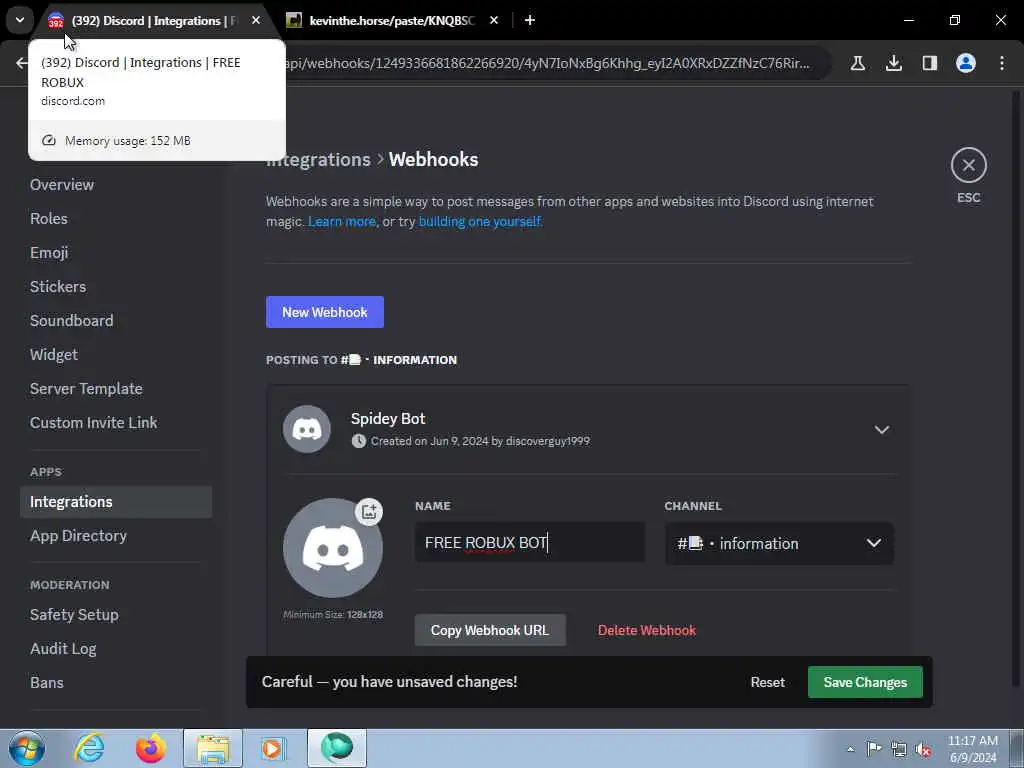The image size is (1024, 768).
Task: Click the New Webhook button
Action: click(x=325, y=312)
